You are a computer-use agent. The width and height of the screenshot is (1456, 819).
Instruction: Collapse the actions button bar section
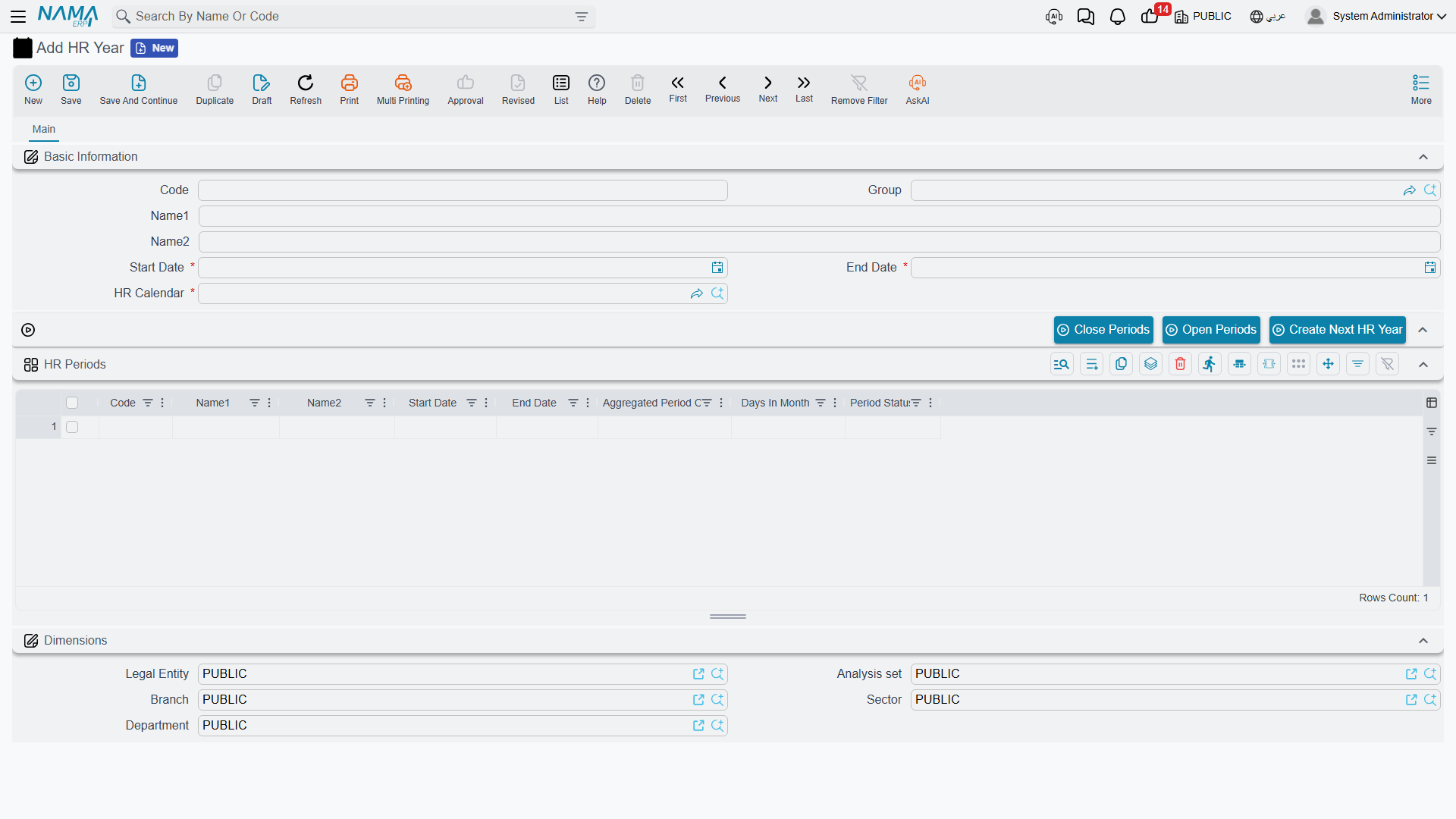pyautogui.click(x=1423, y=330)
